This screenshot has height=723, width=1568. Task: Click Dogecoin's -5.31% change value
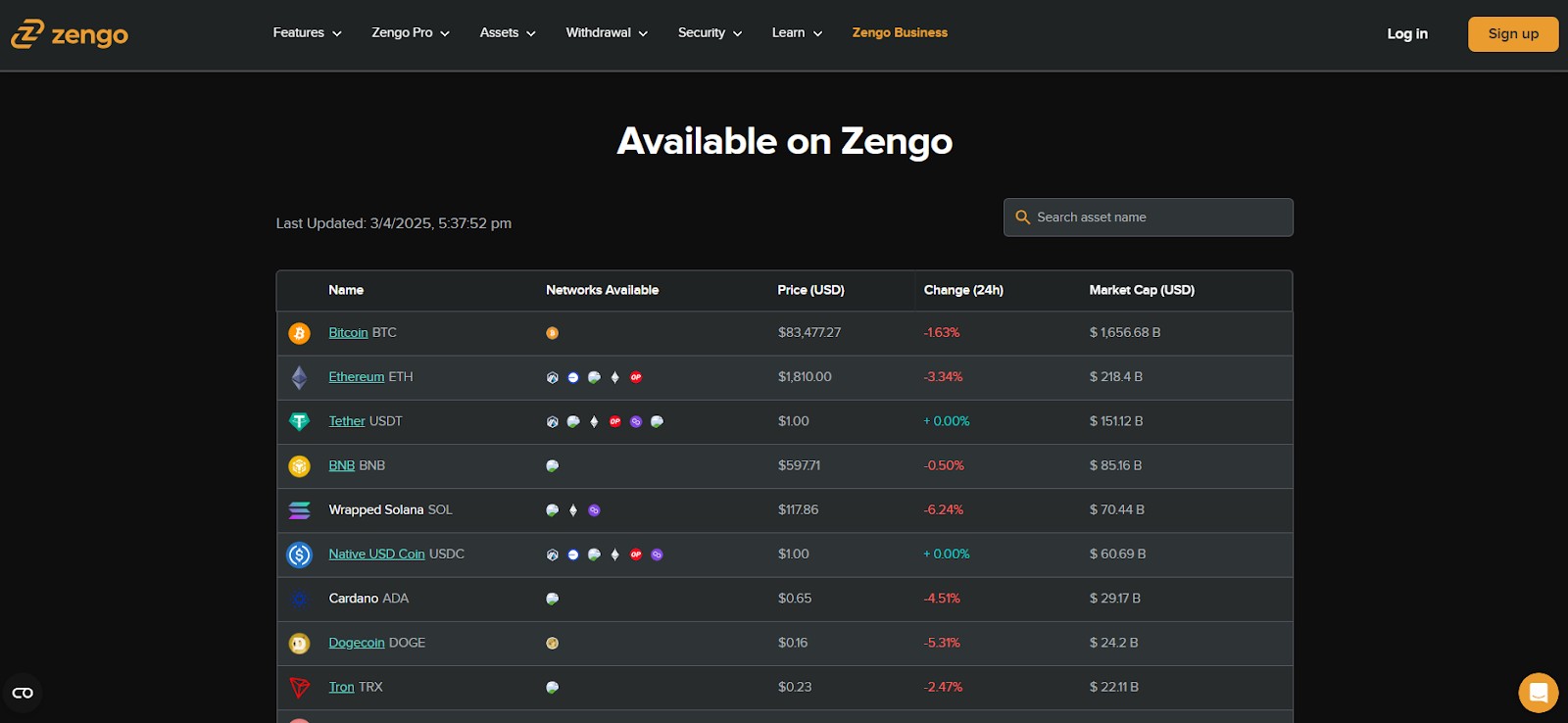[942, 644]
